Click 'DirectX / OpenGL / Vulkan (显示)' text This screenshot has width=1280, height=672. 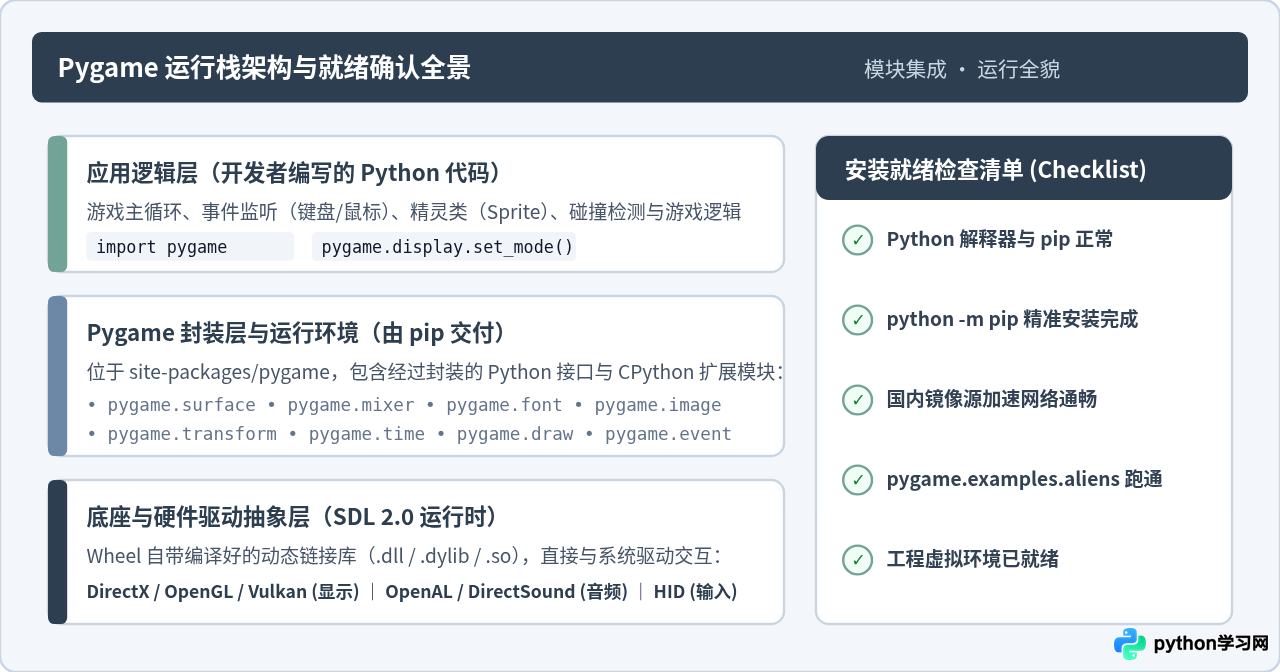[x=223, y=591]
